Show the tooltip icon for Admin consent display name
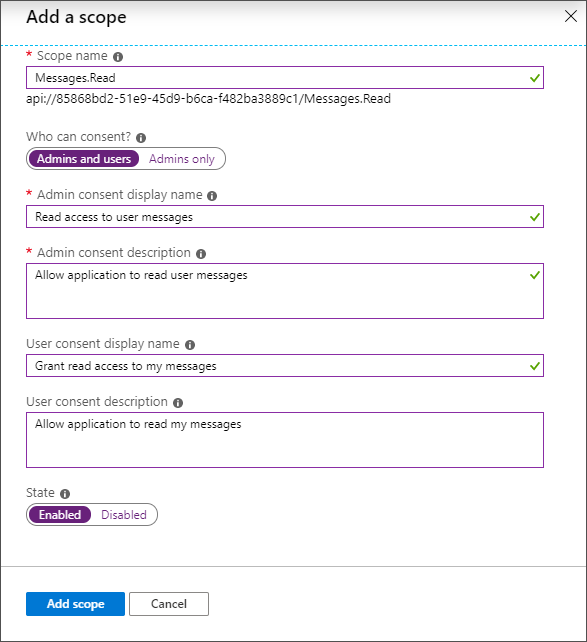 pos(212,196)
